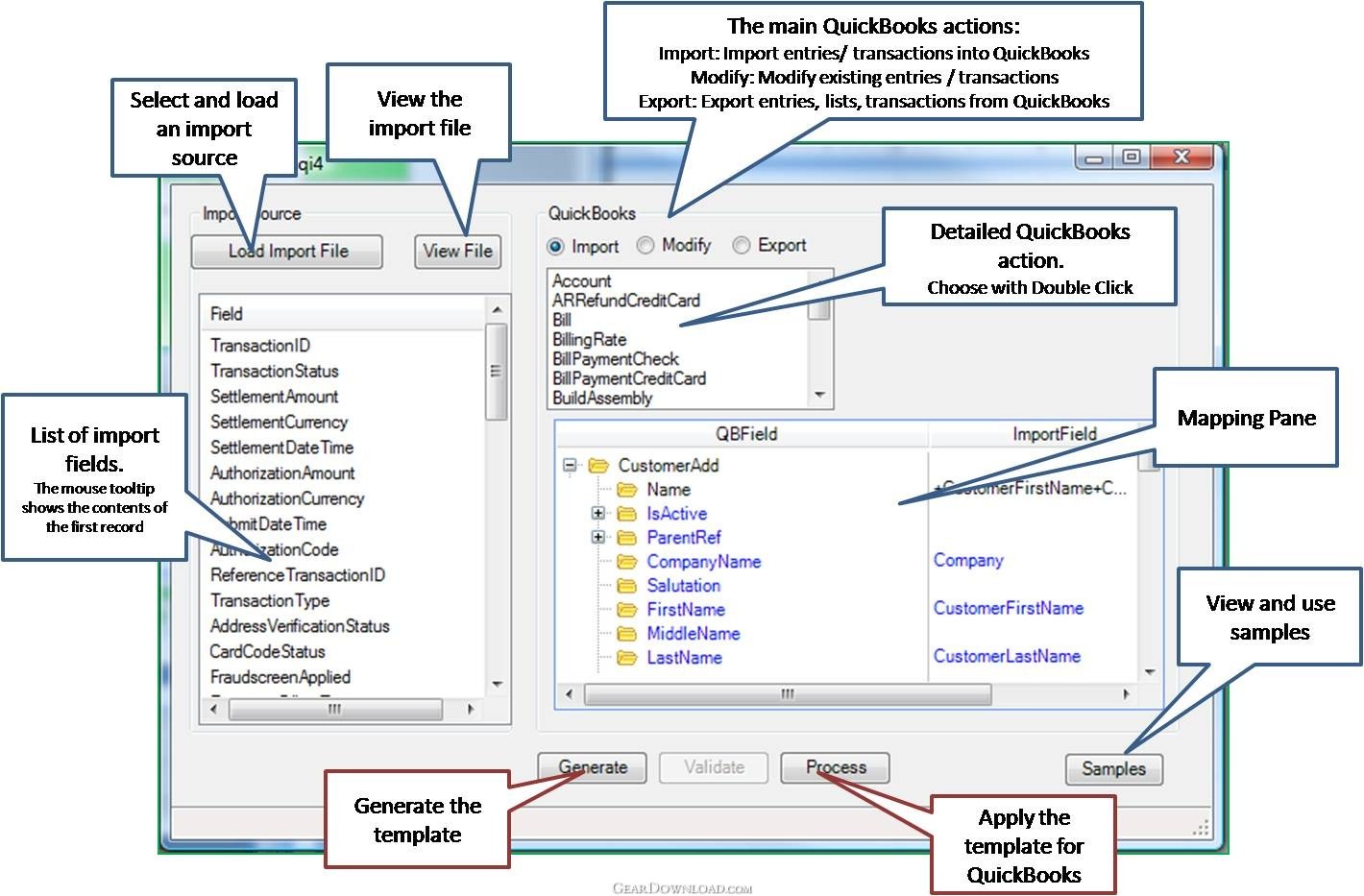The width and height of the screenshot is (1364, 896).
Task: Maximize the application window
Action: pyautogui.click(x=1132, y=157)
